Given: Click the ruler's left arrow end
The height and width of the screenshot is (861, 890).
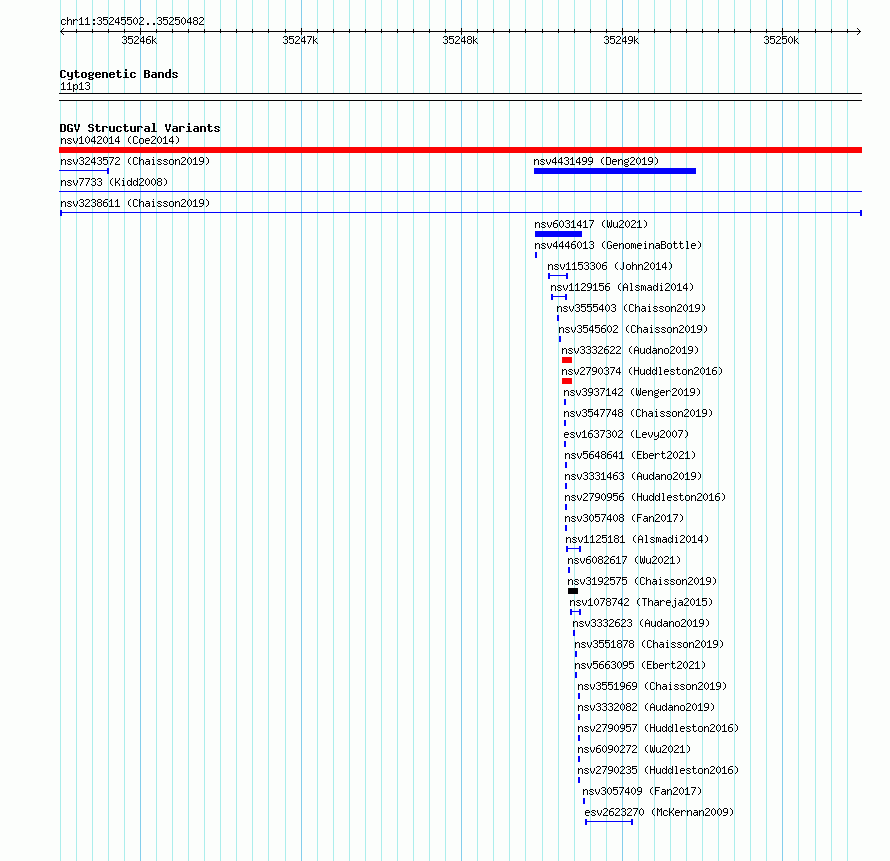Looking at the screenshot, I should pyautogui.click(x=62, y=32).
